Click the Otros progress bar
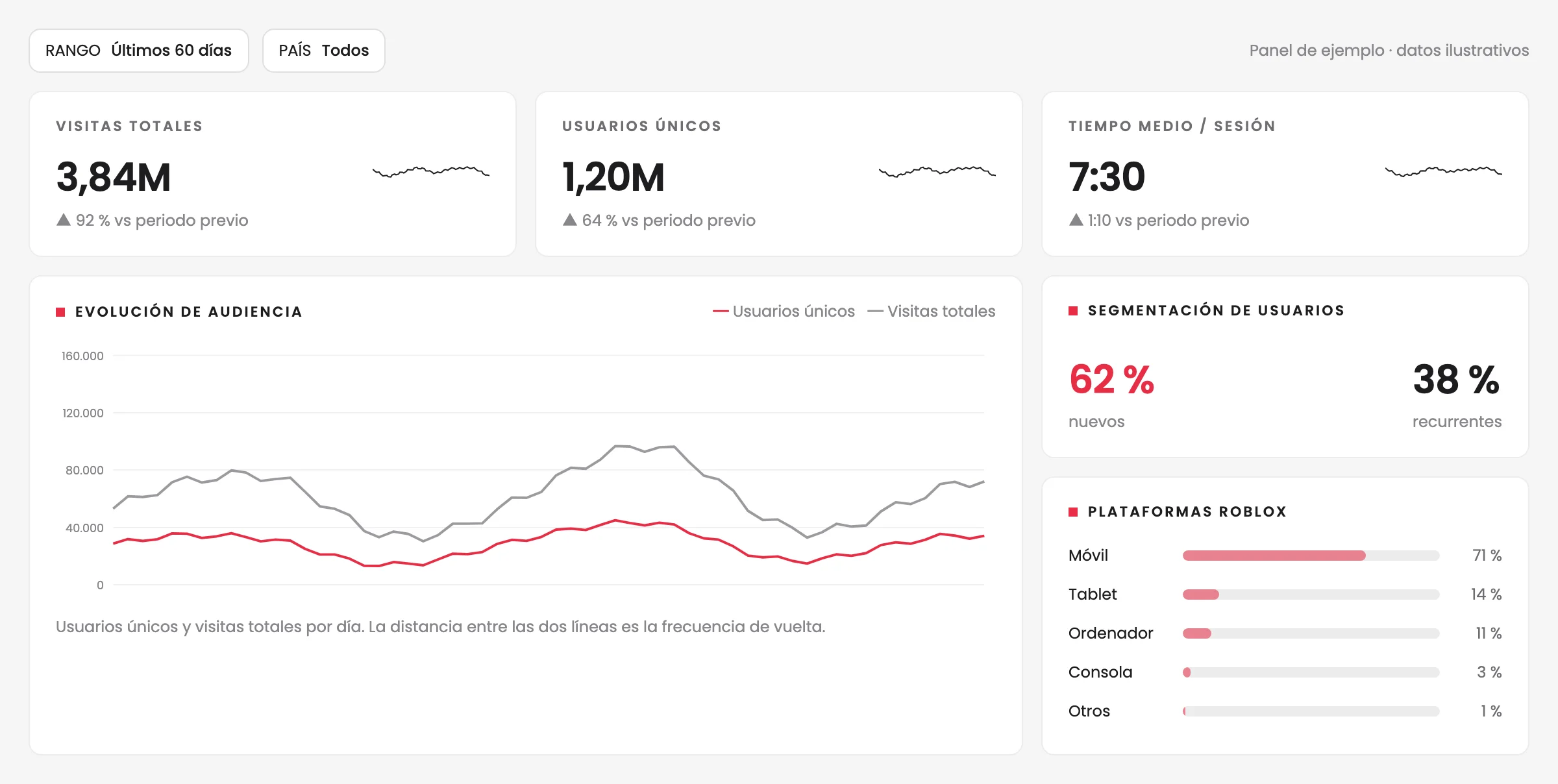 click(1311, 711)
